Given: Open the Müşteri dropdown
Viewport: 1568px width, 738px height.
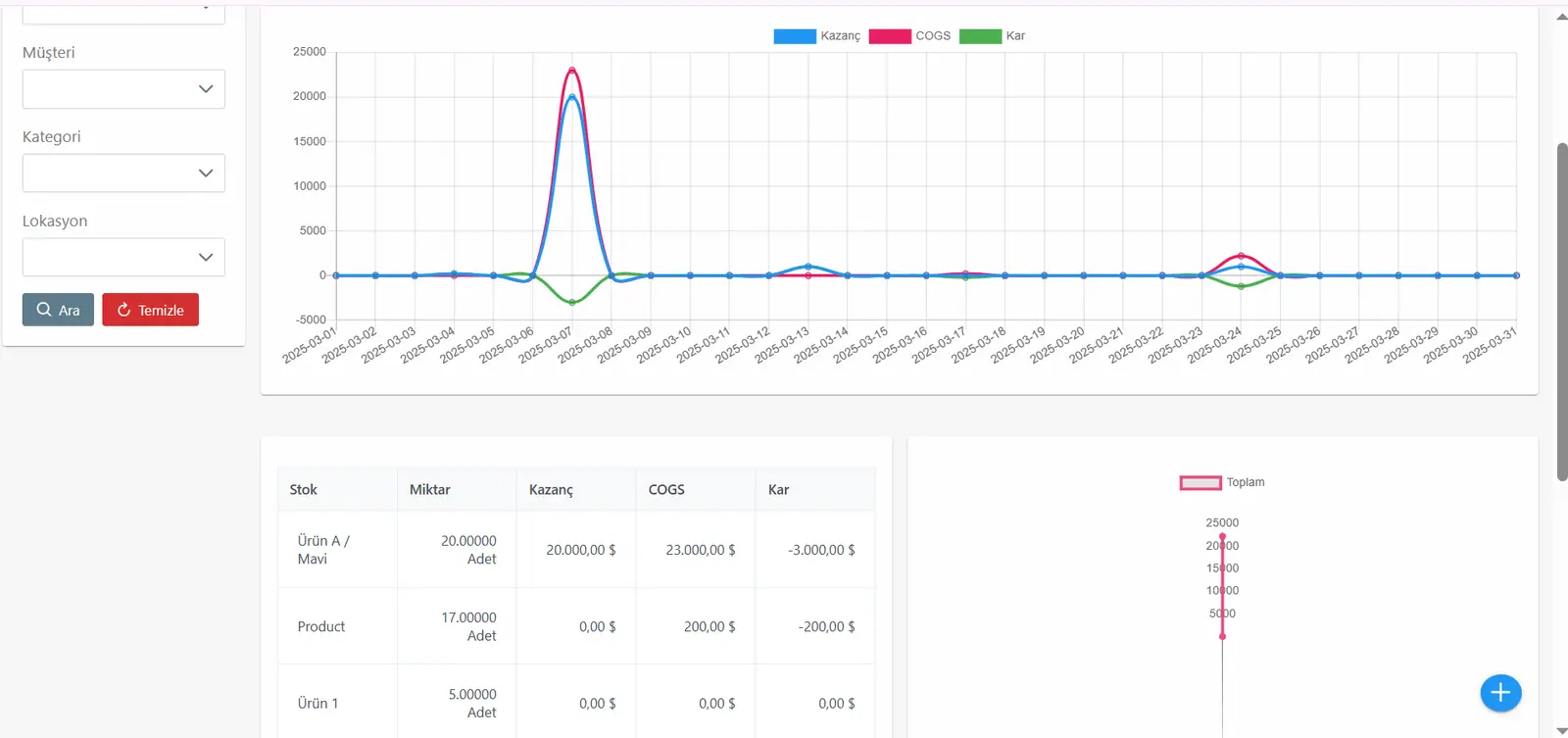Looking at the screenshot, I should pyautogui.click(x=123, y=89).
